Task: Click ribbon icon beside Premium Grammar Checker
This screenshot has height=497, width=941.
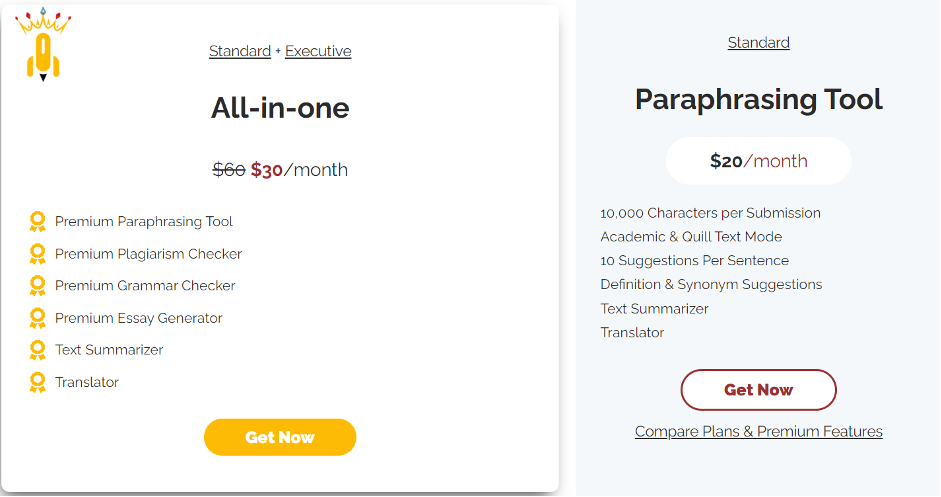Action: [38, 286]
